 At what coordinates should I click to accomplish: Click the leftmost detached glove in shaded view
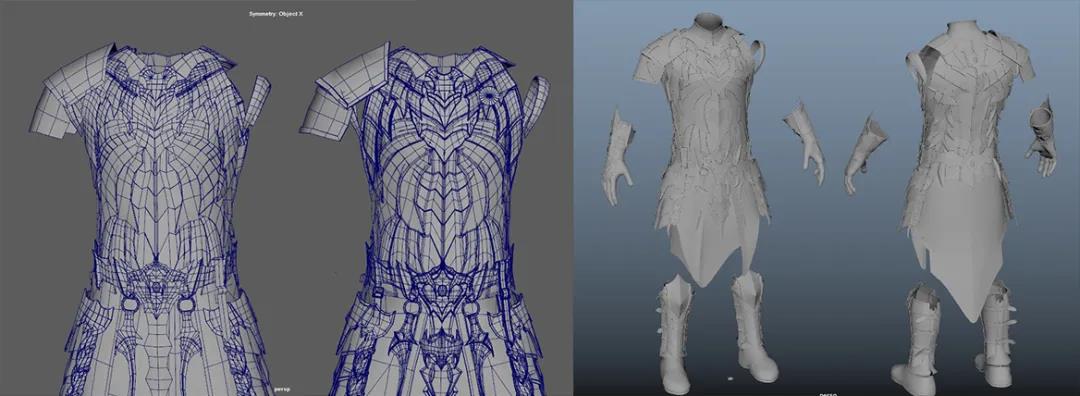point(619,157)
